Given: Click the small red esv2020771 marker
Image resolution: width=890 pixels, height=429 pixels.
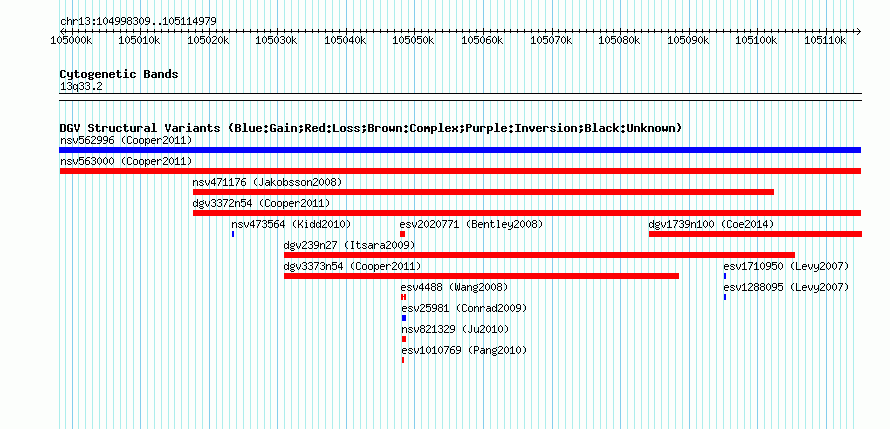Looking at the screenshot, I should (402, 234).
